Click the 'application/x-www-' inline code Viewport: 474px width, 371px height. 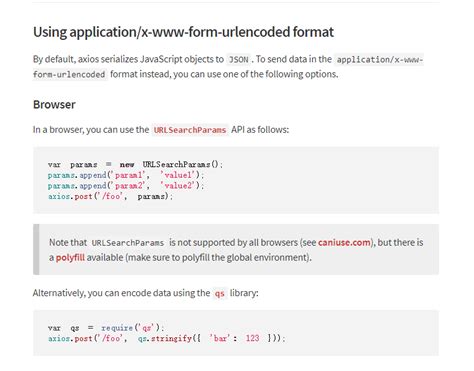click(x=379, y=59)
